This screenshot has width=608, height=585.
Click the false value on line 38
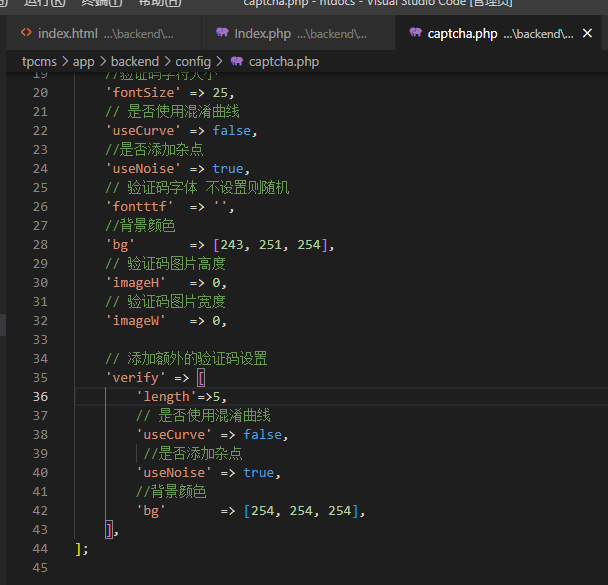point(262,435)
